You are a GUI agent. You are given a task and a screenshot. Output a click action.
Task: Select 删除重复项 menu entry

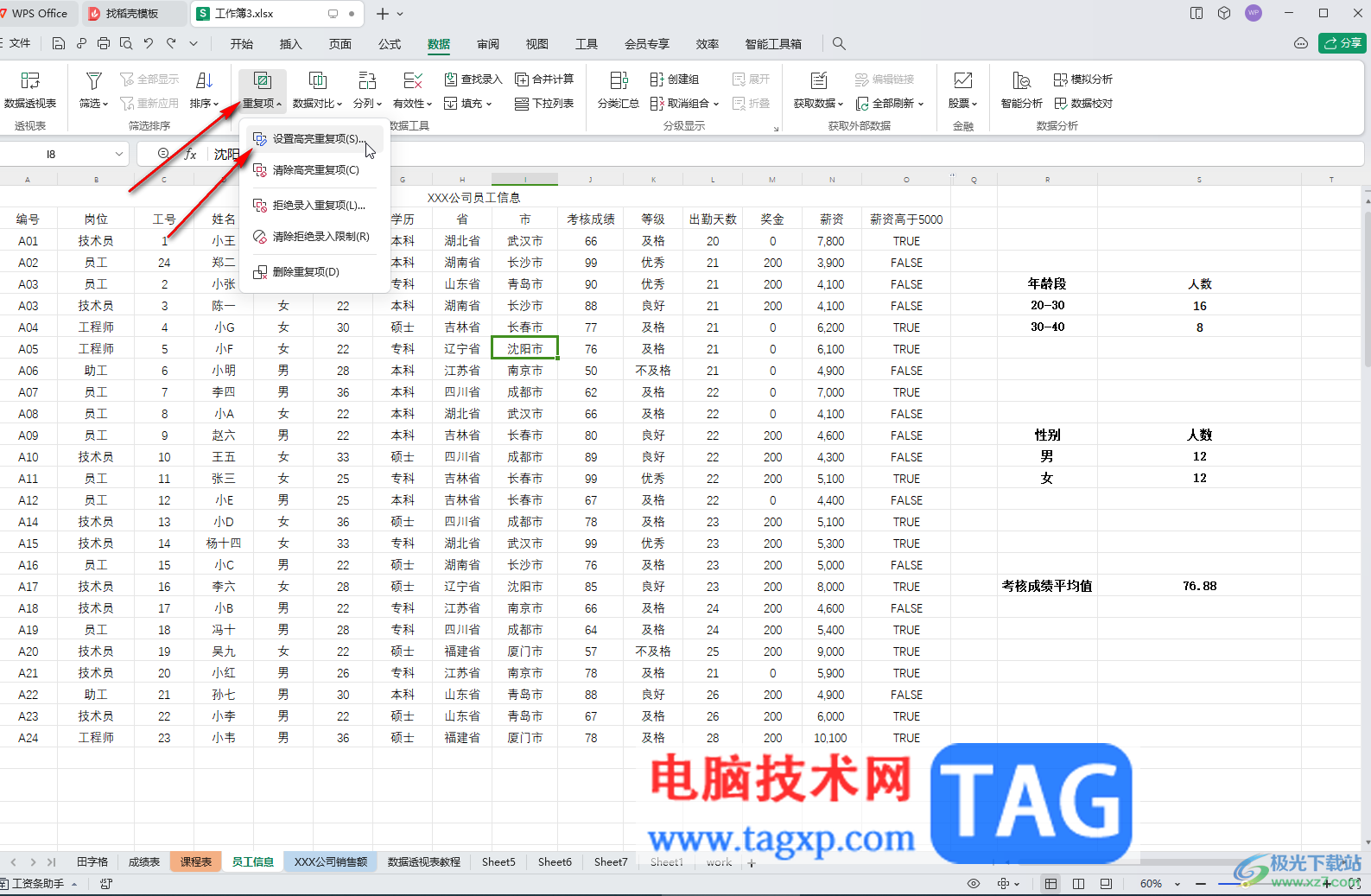pyautogui.click(x=314, y=272)
